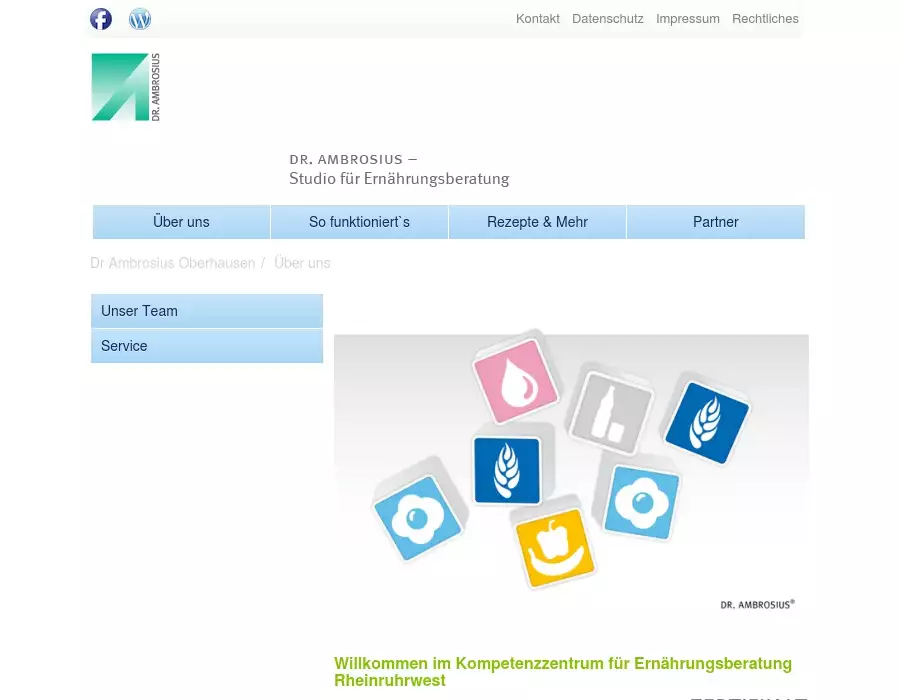Click the Dr. Ambrosius green logo
The image size is (900, 700).
125,87
